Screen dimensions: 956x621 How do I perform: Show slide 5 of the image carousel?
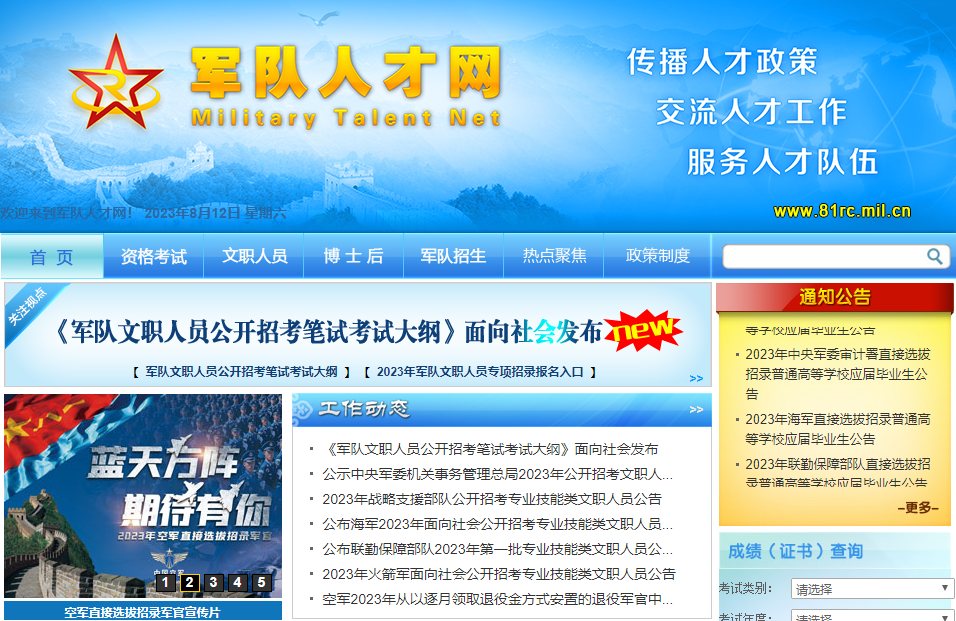point(262,583)
